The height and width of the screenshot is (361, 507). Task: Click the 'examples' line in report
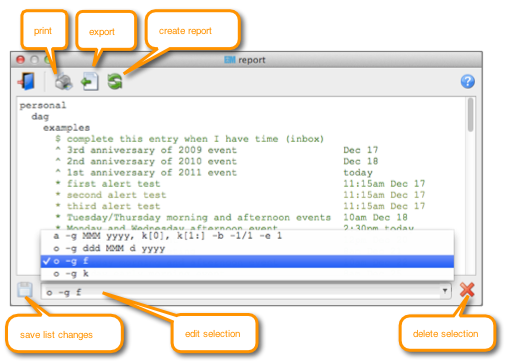[66, 128]
